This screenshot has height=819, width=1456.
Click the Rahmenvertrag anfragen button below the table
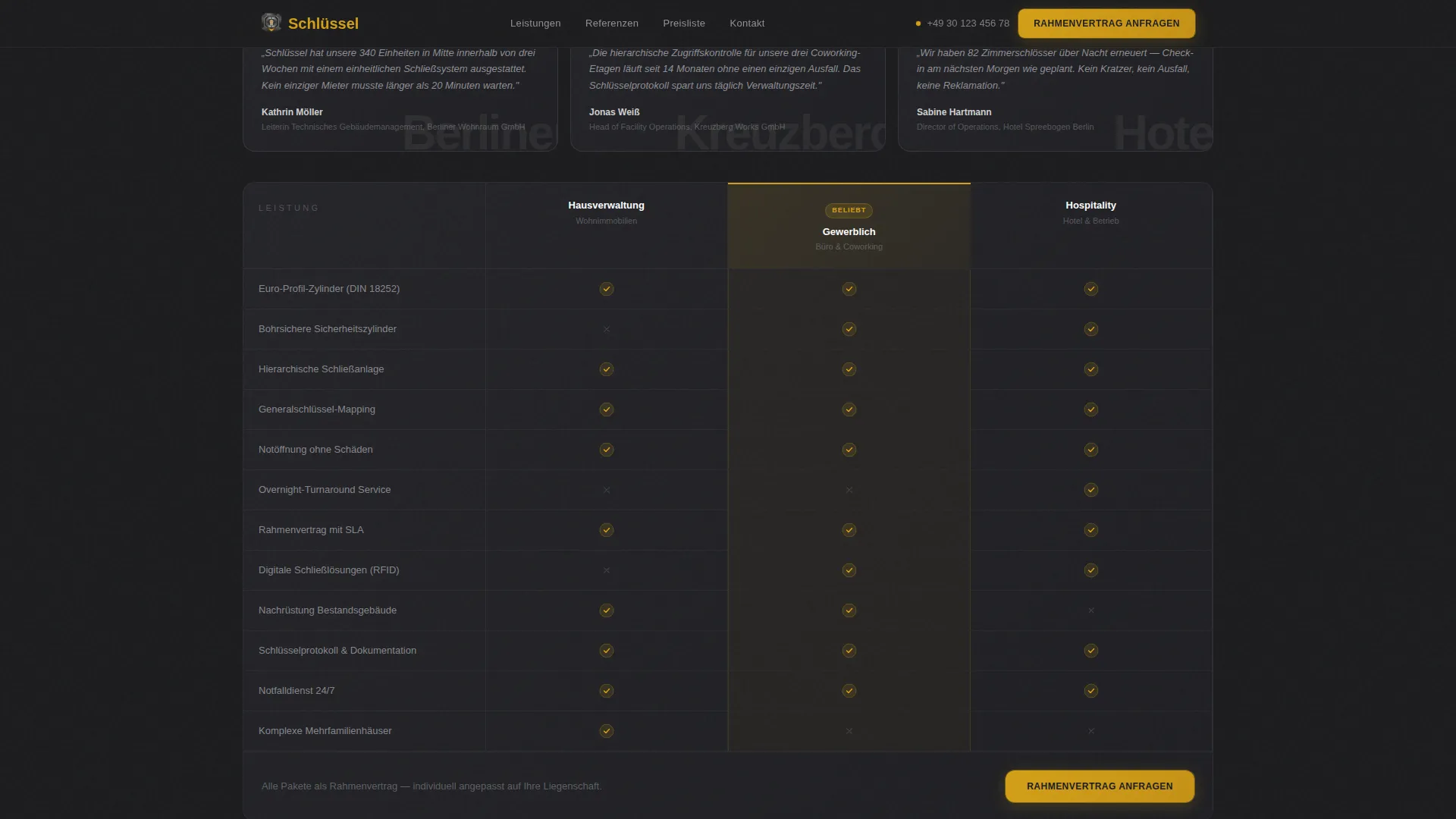1100,786
